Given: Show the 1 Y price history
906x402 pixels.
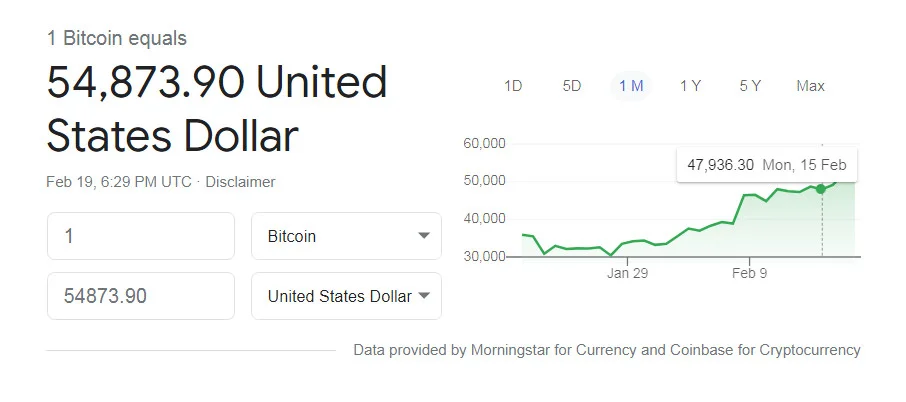Looking at the screenshot, I should click(x=690, y=86).
